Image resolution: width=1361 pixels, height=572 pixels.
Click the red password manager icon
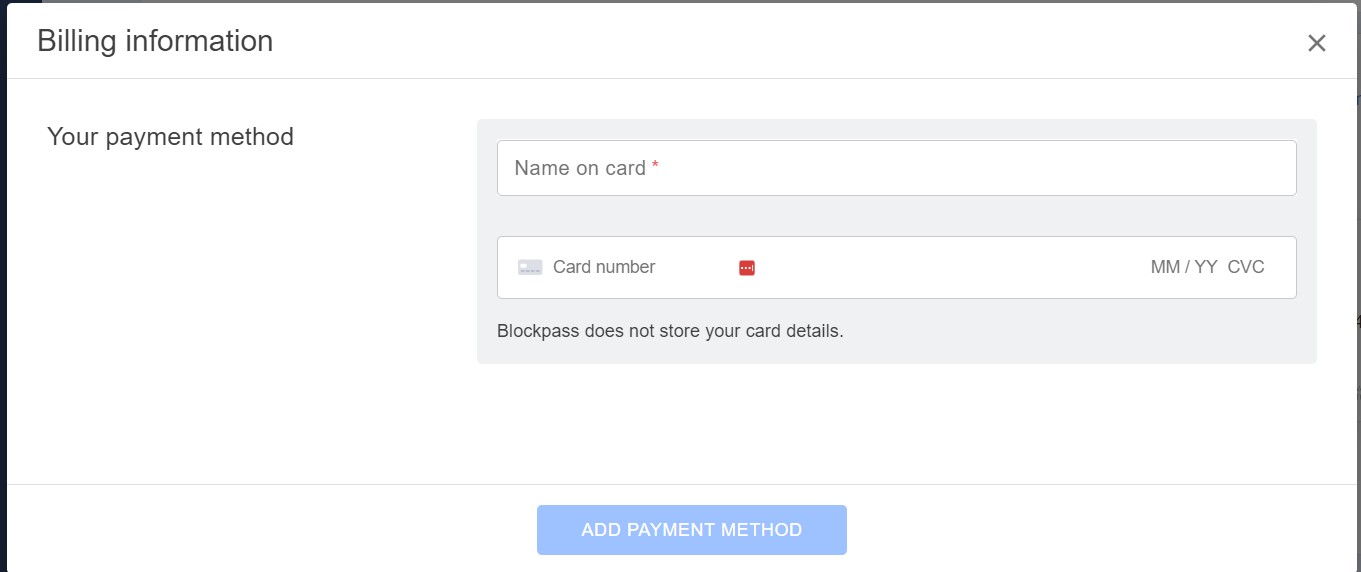[747, 267]
